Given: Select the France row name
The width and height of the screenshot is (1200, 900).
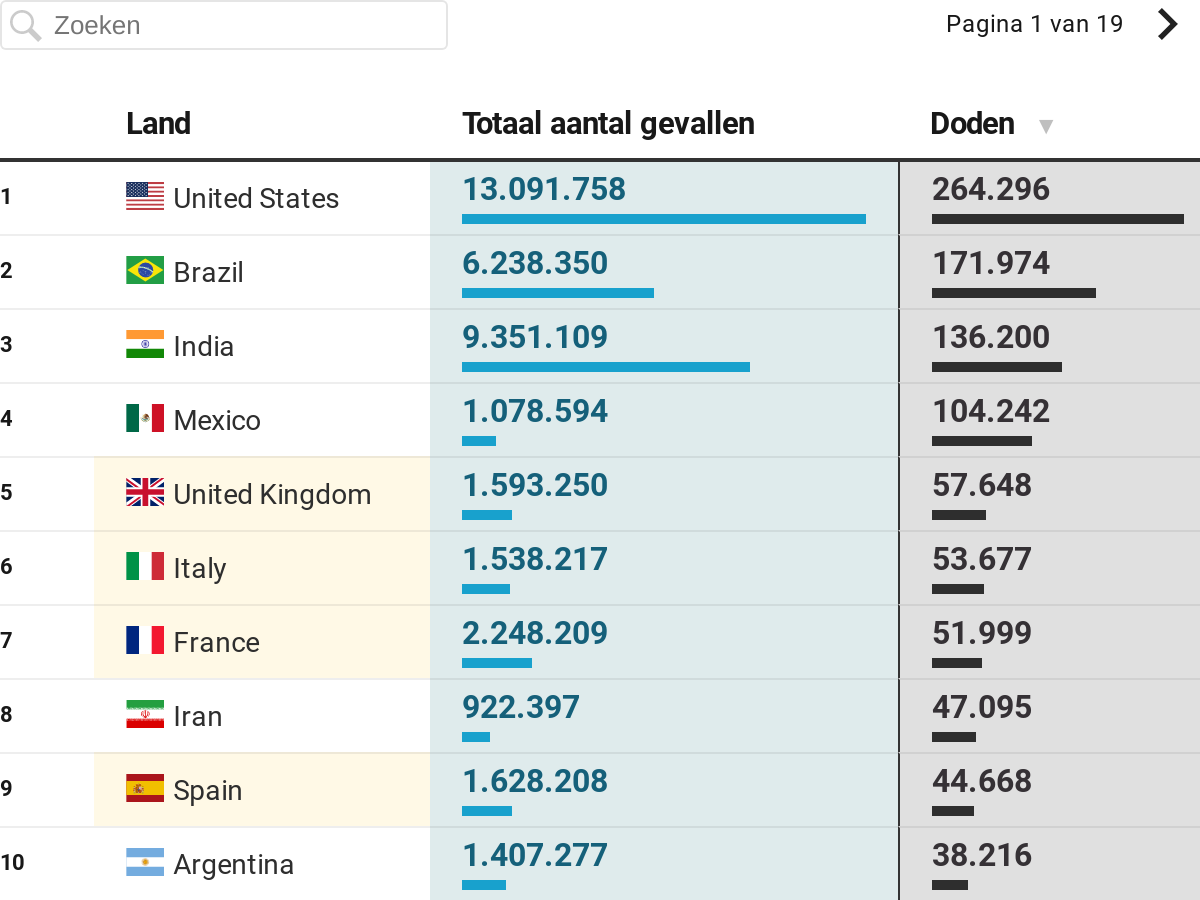Looking at the screenshot, I should pos(216,642).
